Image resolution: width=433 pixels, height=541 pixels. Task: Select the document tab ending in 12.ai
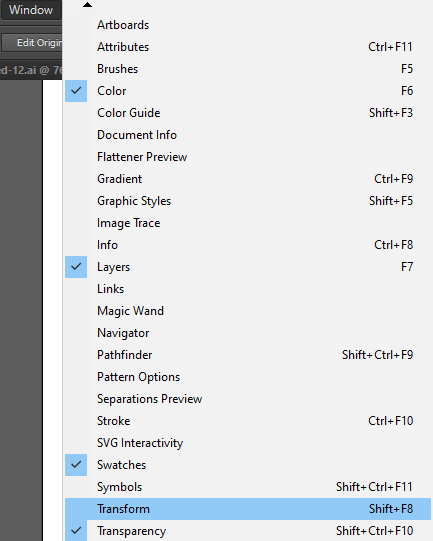tap(31, 70)
